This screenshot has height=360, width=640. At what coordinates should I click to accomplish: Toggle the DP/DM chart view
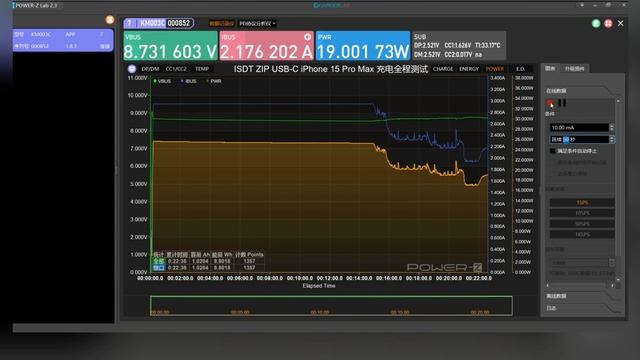coord(150,69)
